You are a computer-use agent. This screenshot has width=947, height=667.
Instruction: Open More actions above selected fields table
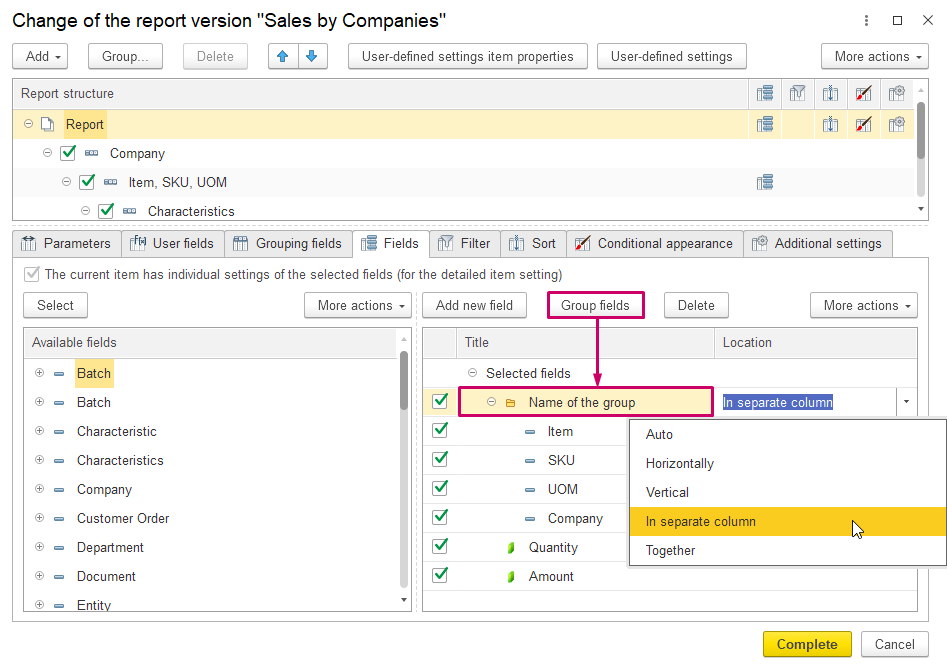pos(864,305)
